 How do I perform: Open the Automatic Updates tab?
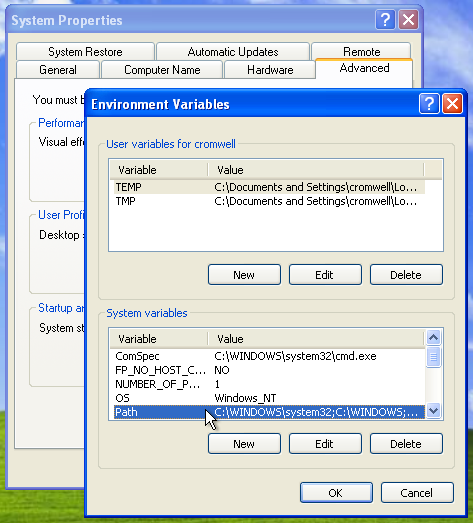tap(233, 52)
